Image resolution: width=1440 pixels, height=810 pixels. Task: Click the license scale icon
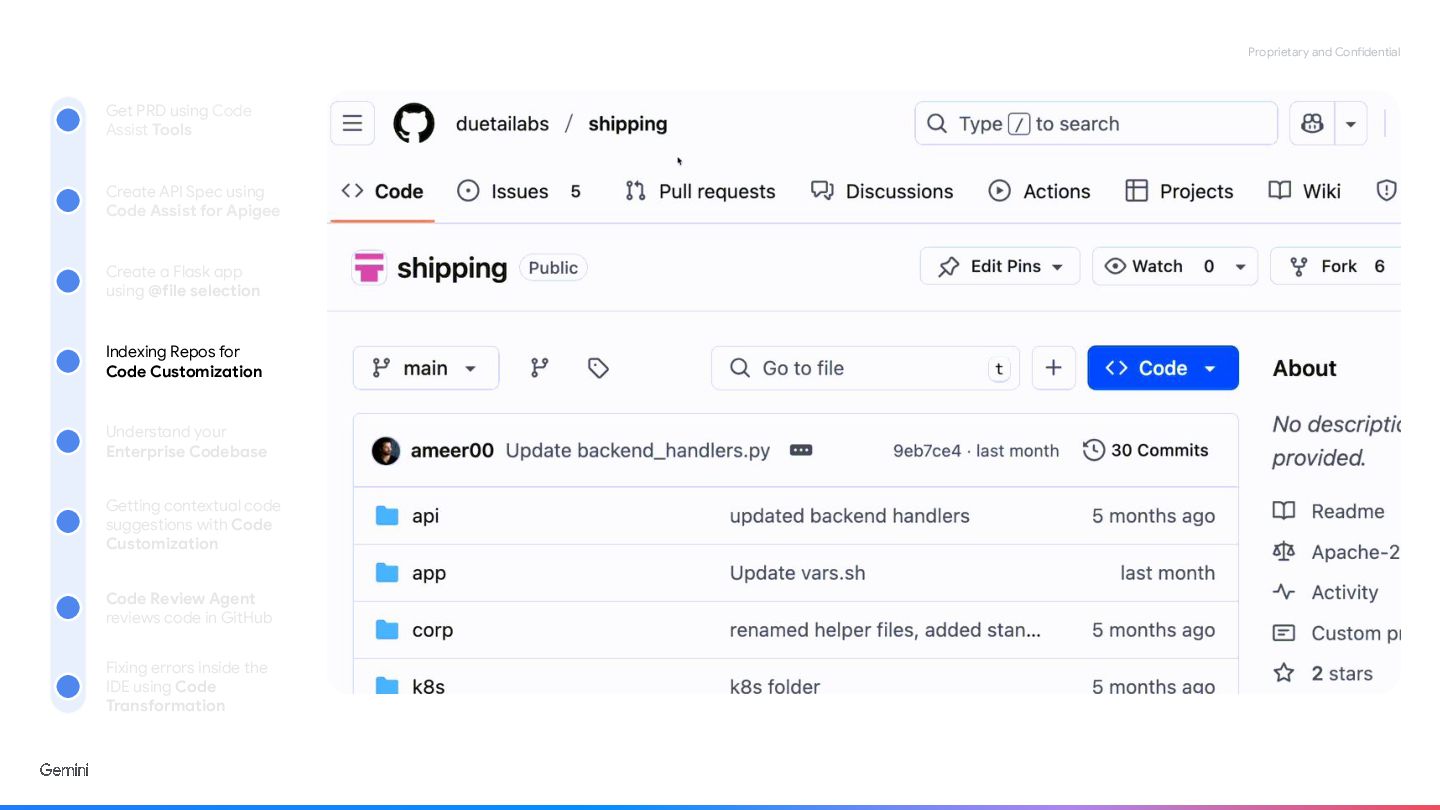point(1284,552)
